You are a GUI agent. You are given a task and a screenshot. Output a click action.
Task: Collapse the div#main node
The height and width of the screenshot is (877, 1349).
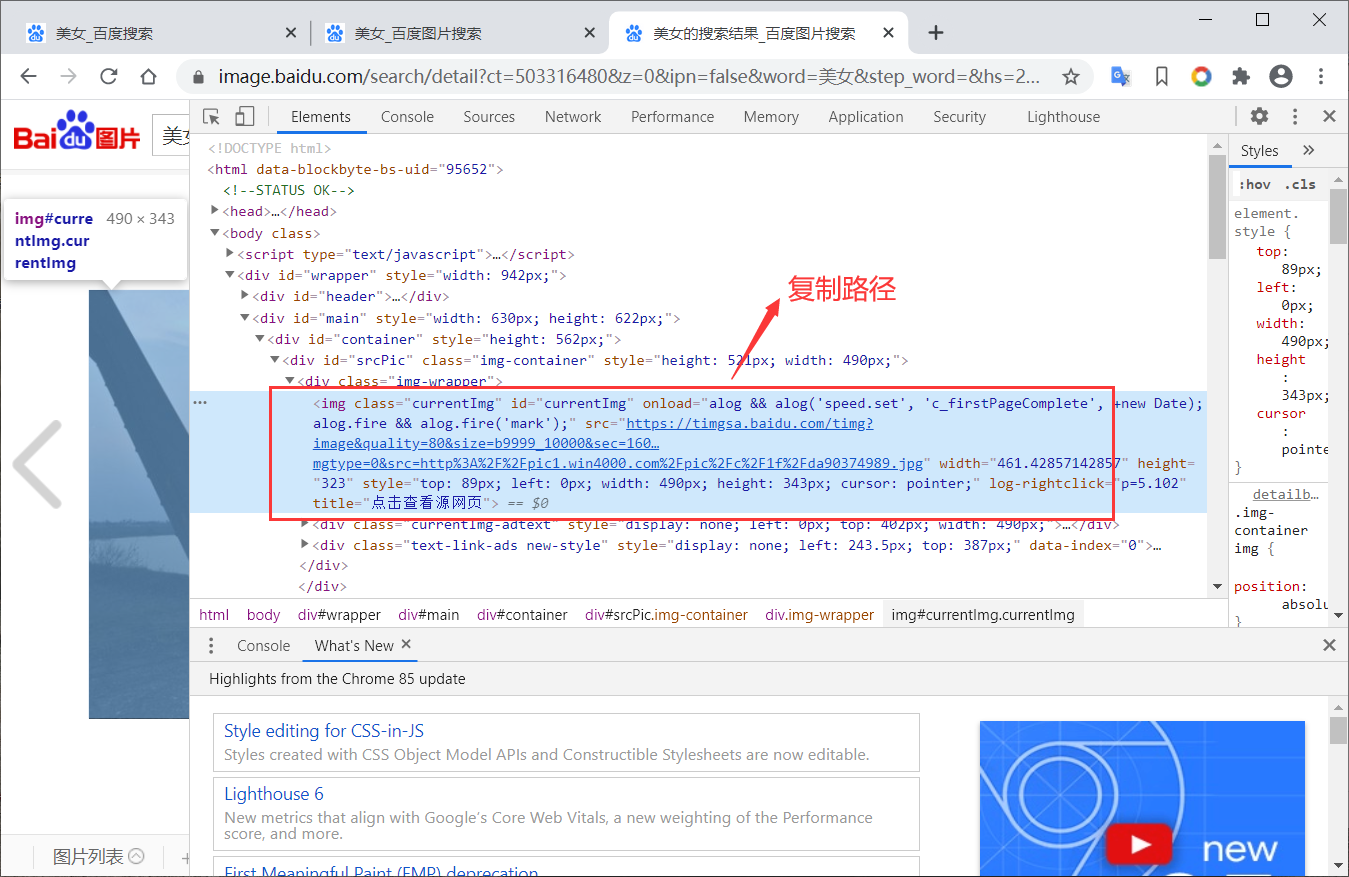(x=246, y=318)
